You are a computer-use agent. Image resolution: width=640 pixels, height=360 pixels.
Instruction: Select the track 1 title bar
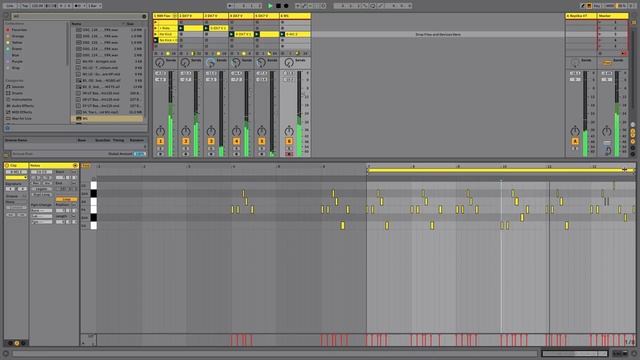(x=165, y=16)
